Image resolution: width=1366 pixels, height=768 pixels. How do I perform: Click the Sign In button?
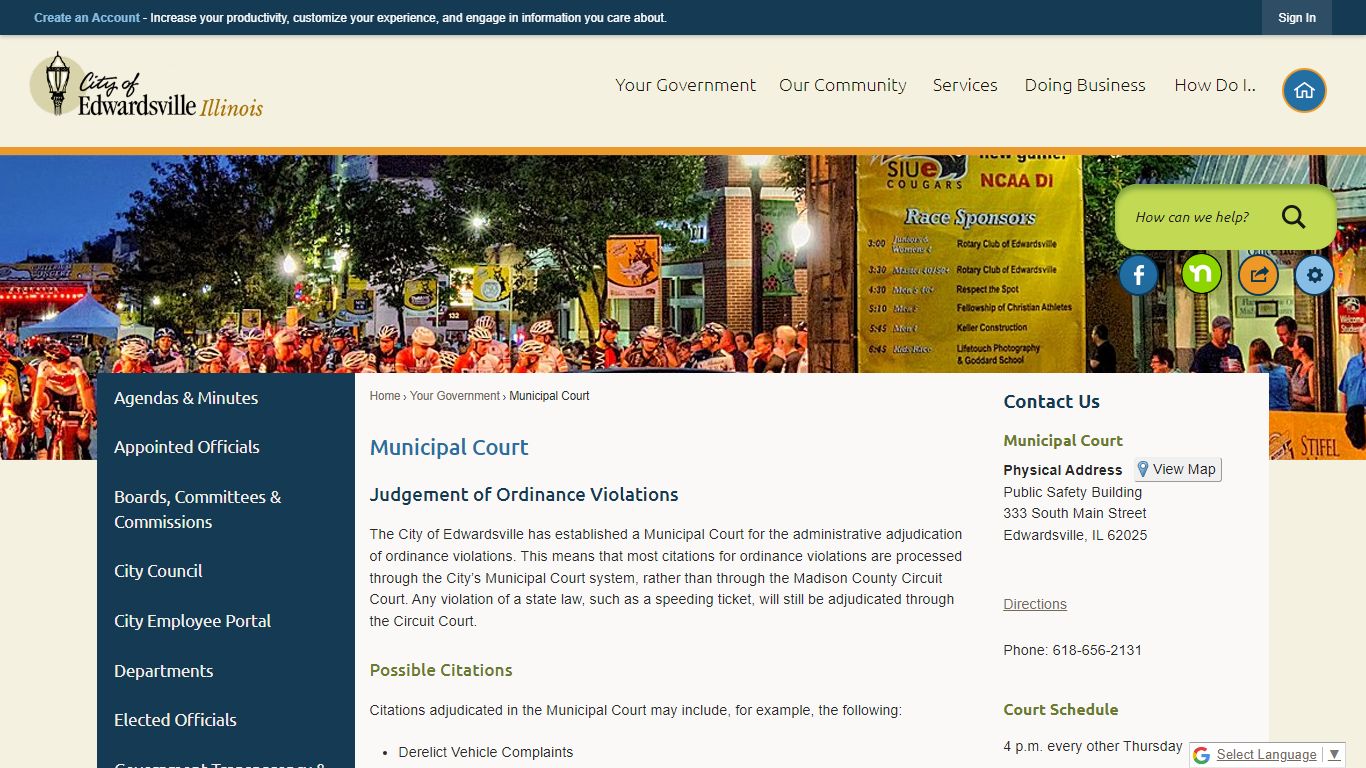coord(1297,18)
